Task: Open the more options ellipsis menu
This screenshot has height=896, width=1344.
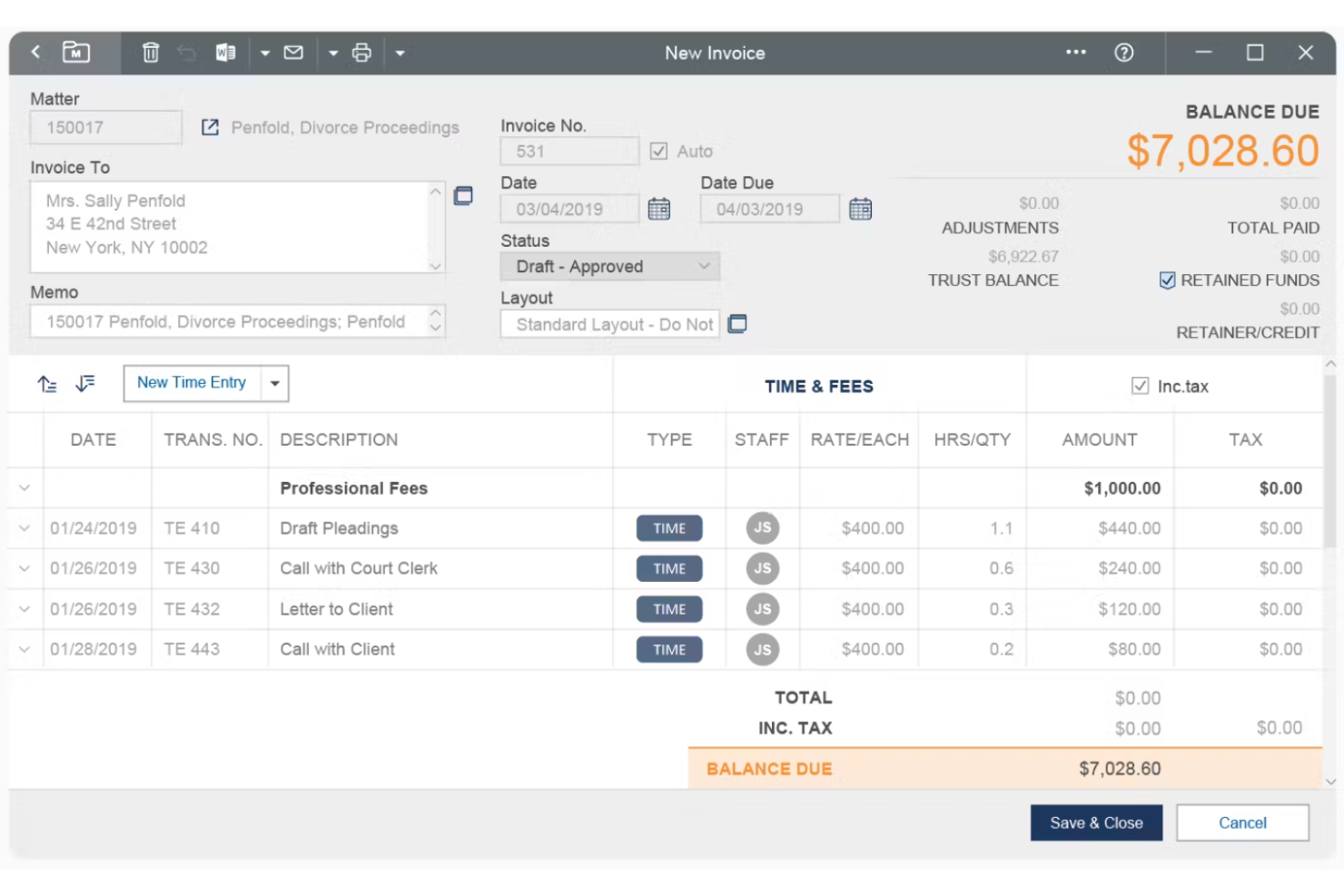Action: [1076, 52]
